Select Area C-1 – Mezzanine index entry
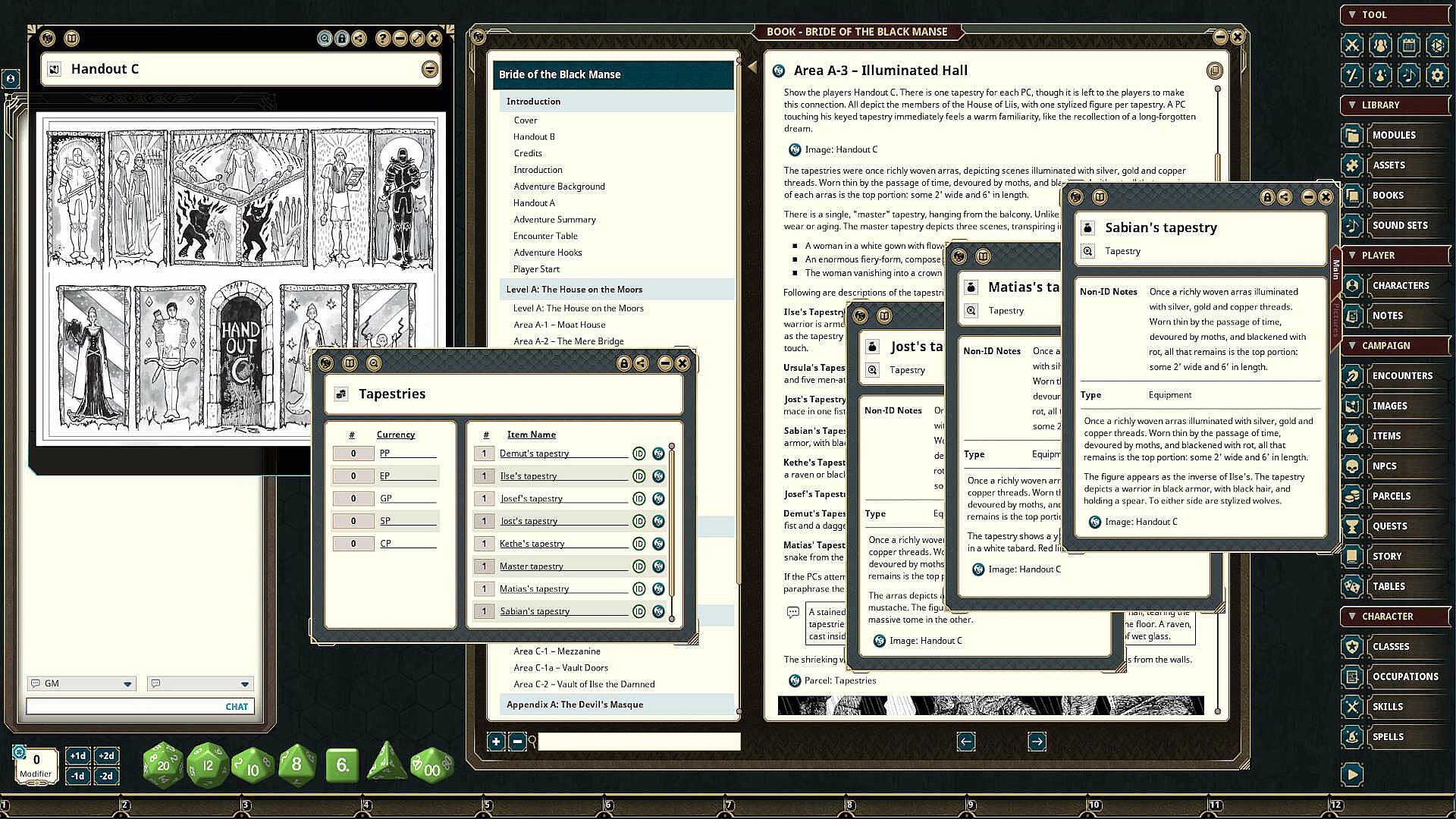 coord(557,651)
